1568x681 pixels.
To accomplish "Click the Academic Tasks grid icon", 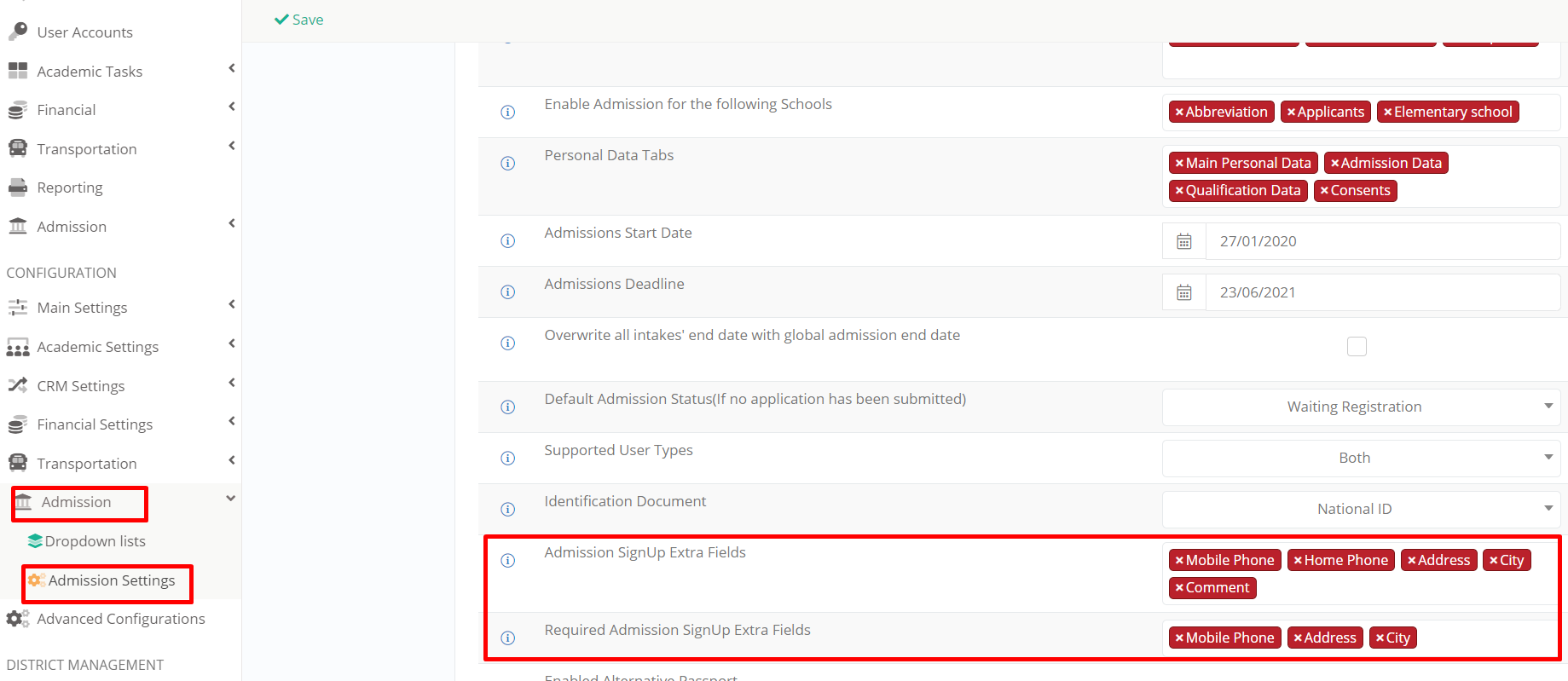I will pyautogui.click(x=18, y=71).
